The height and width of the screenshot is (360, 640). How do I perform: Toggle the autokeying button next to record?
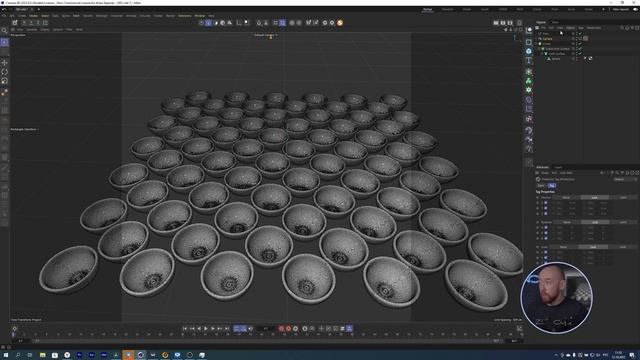289,329
